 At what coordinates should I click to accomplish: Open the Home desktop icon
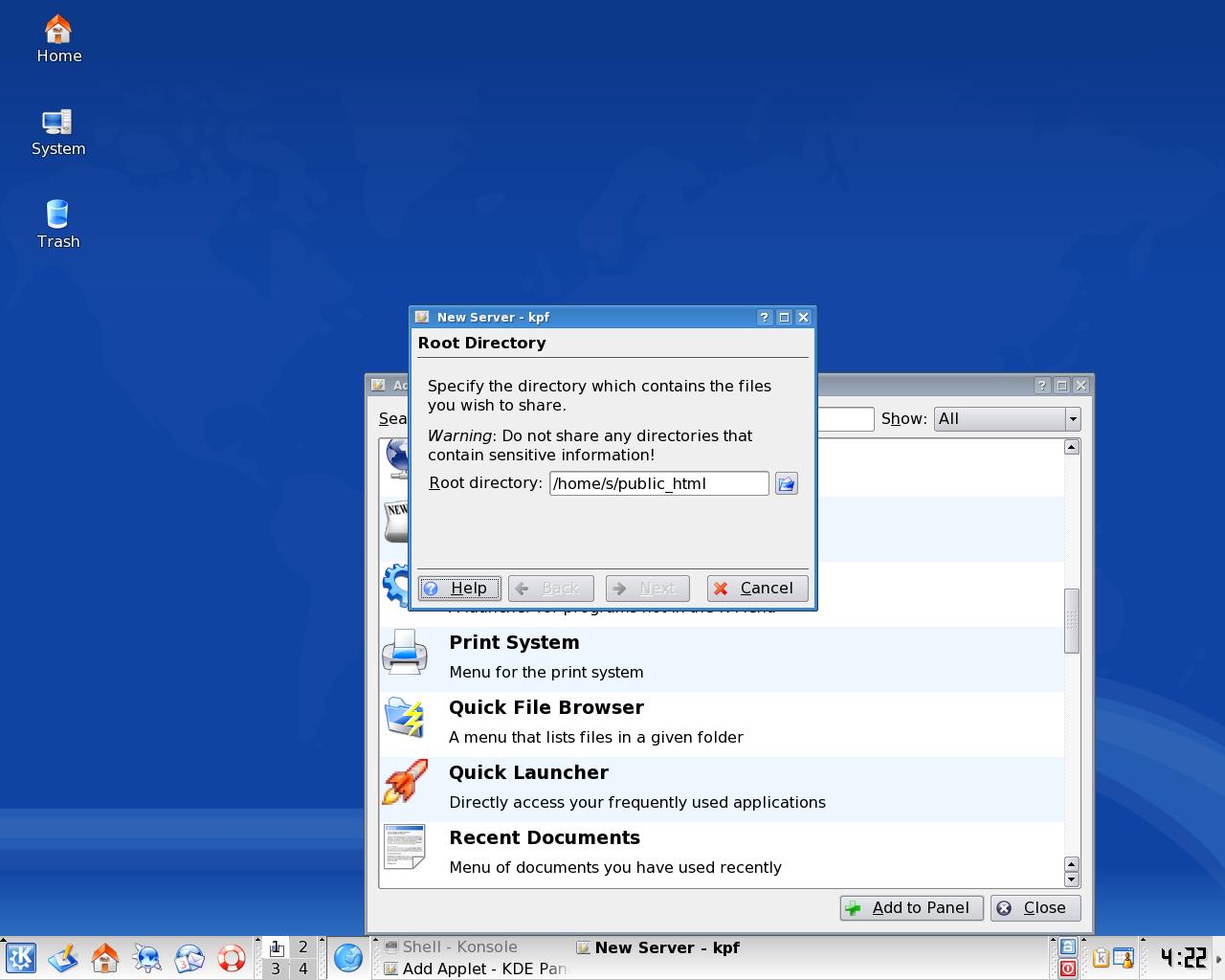(58, 40)
